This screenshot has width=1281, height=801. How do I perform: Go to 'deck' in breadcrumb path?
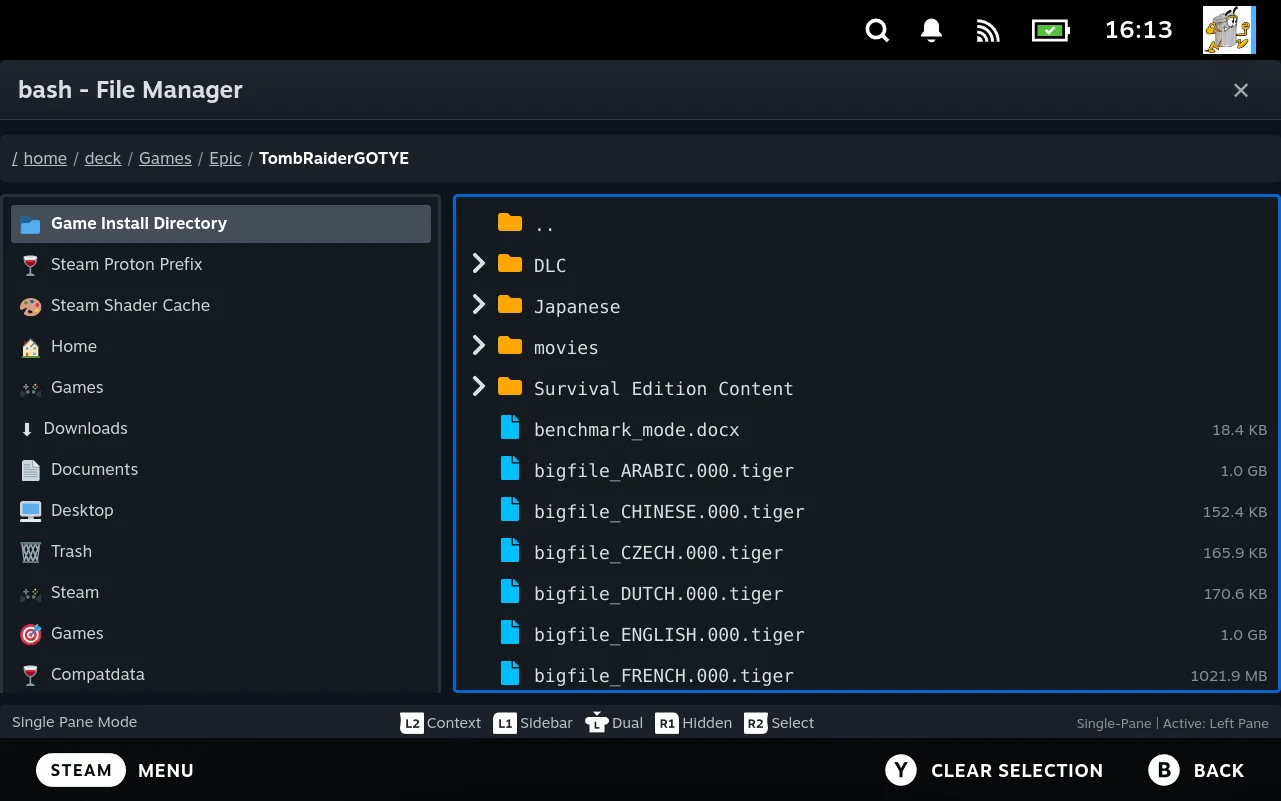(103, 158)
